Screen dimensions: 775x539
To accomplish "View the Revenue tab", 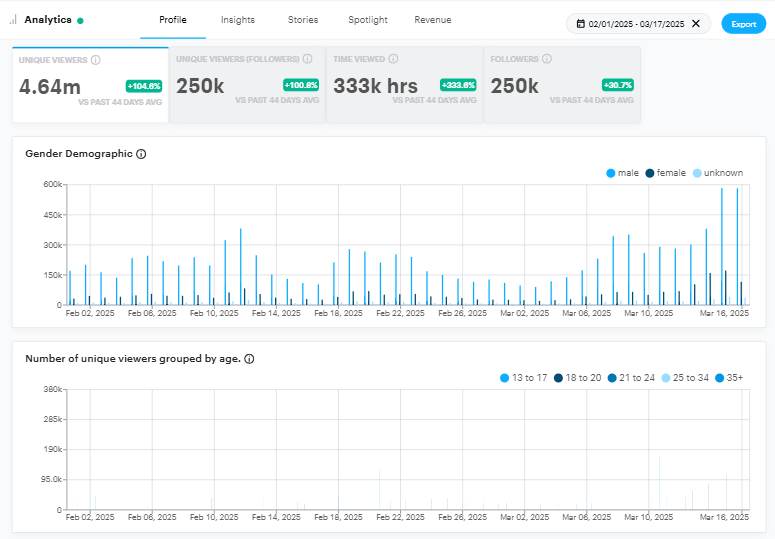I will (x=432, y=20).
